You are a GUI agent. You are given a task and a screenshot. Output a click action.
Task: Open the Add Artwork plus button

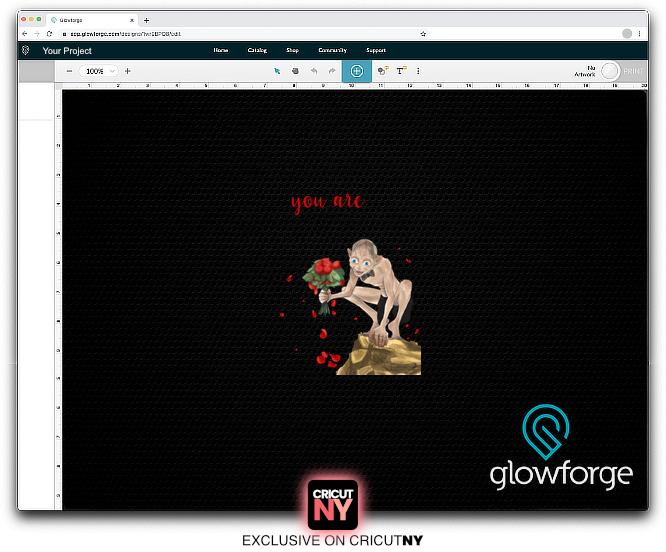(357, 71)
